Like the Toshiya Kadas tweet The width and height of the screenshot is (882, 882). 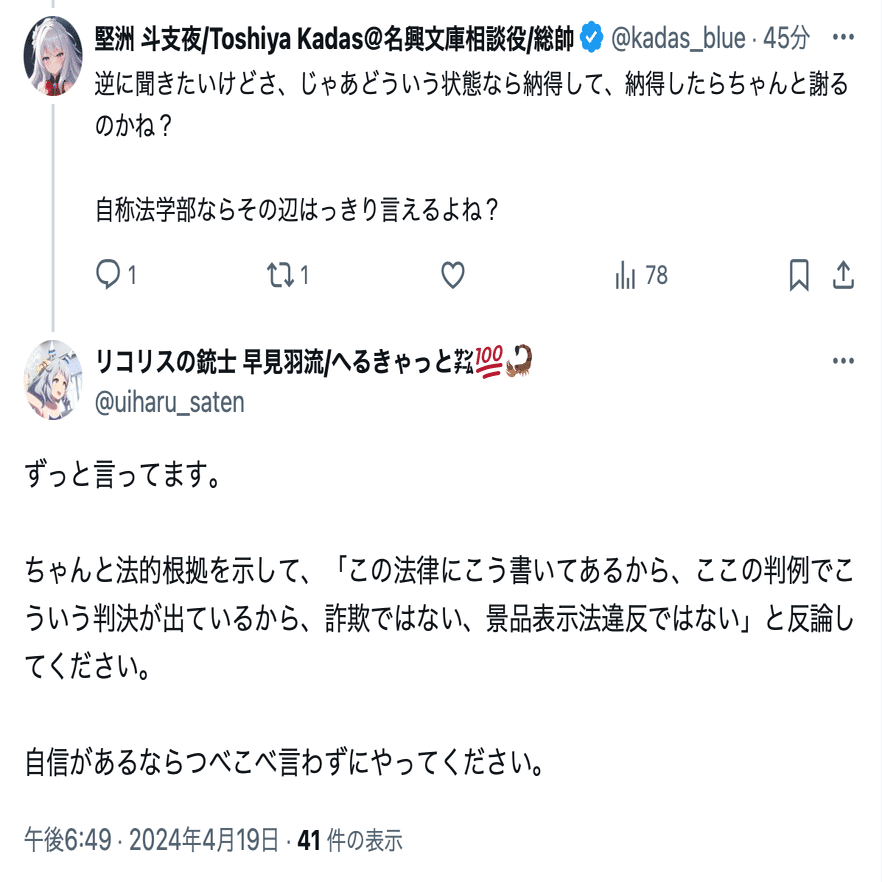tap(453, 275)
